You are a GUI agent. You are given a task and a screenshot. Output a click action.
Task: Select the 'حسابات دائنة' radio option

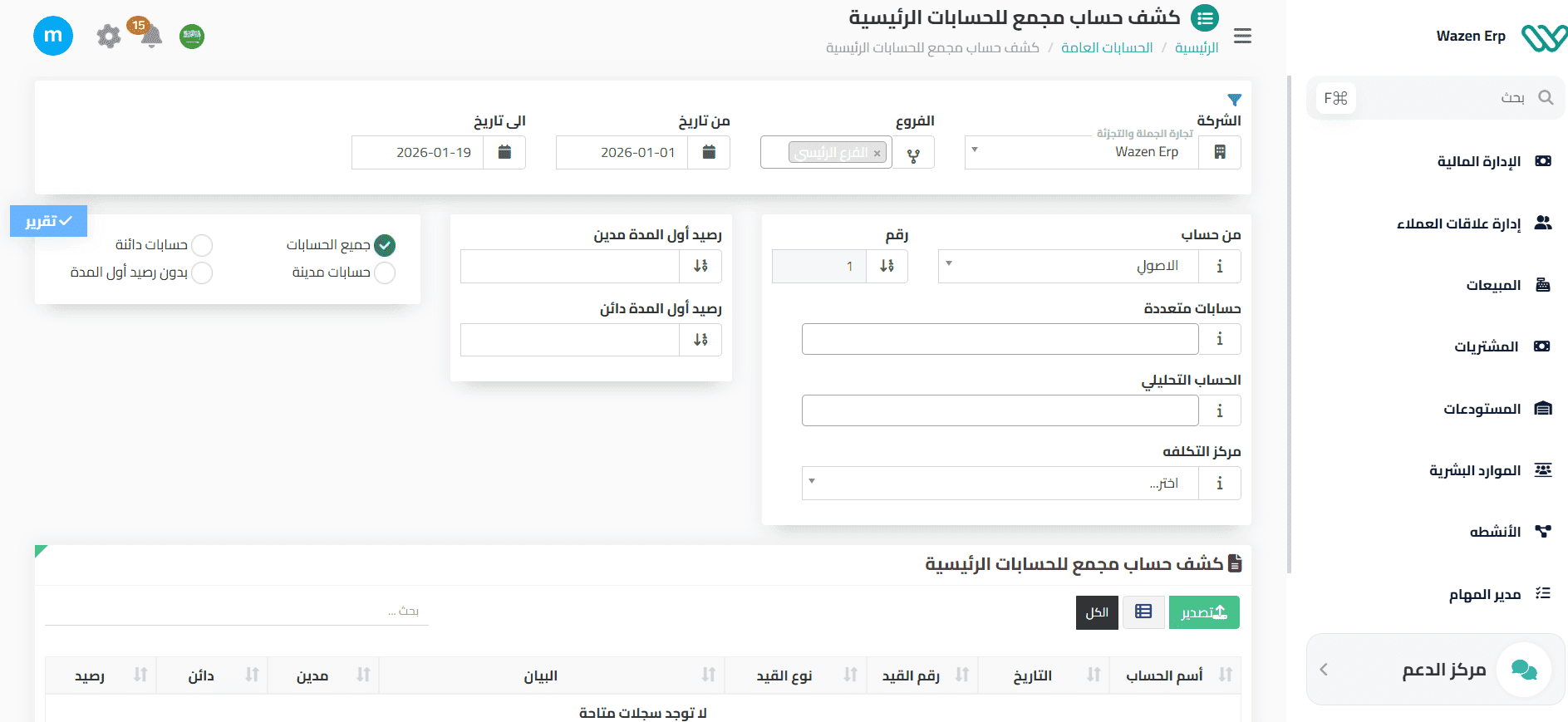202,245
